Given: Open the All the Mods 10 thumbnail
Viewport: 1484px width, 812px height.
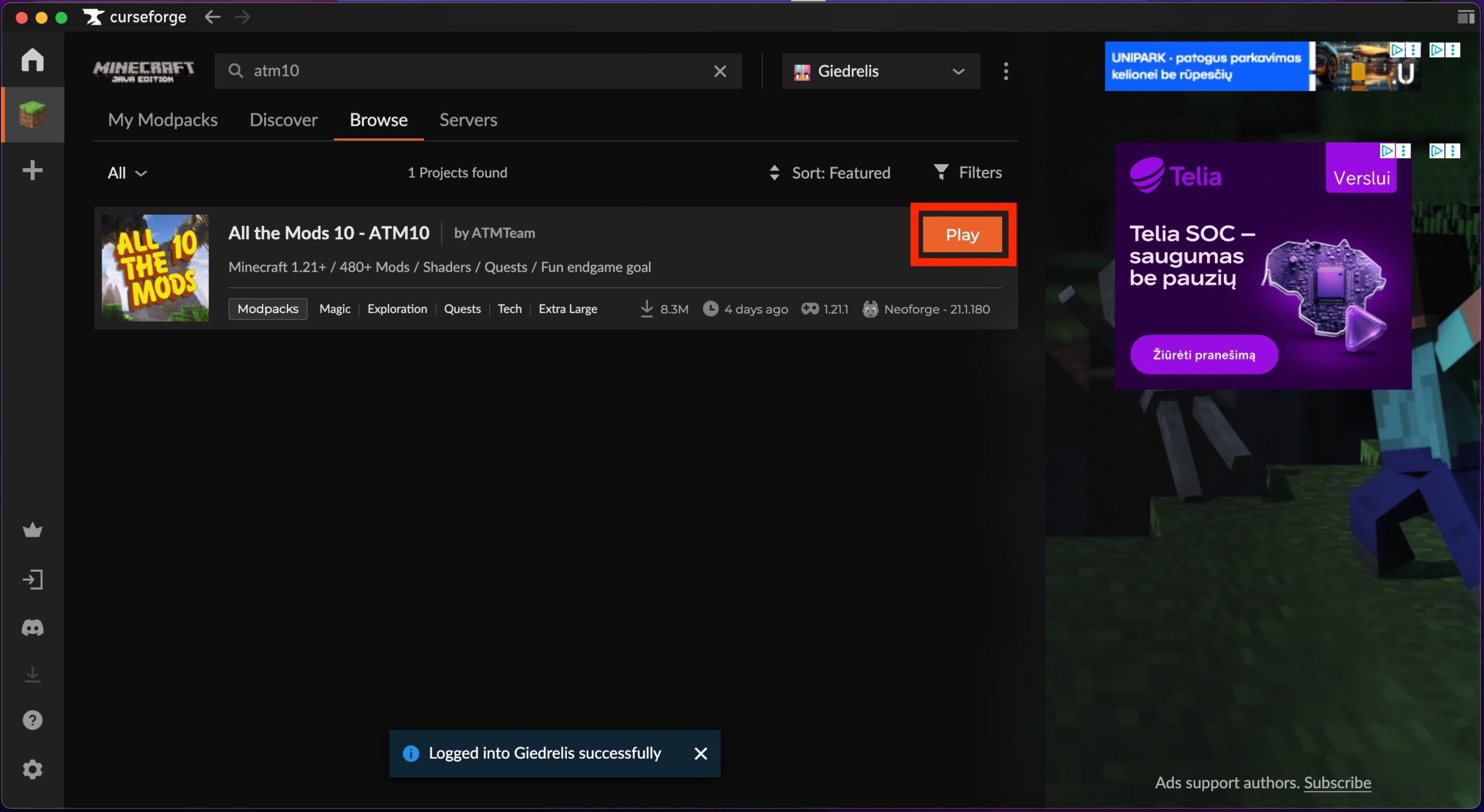Looking at the screenshot, I should (155, 268).
